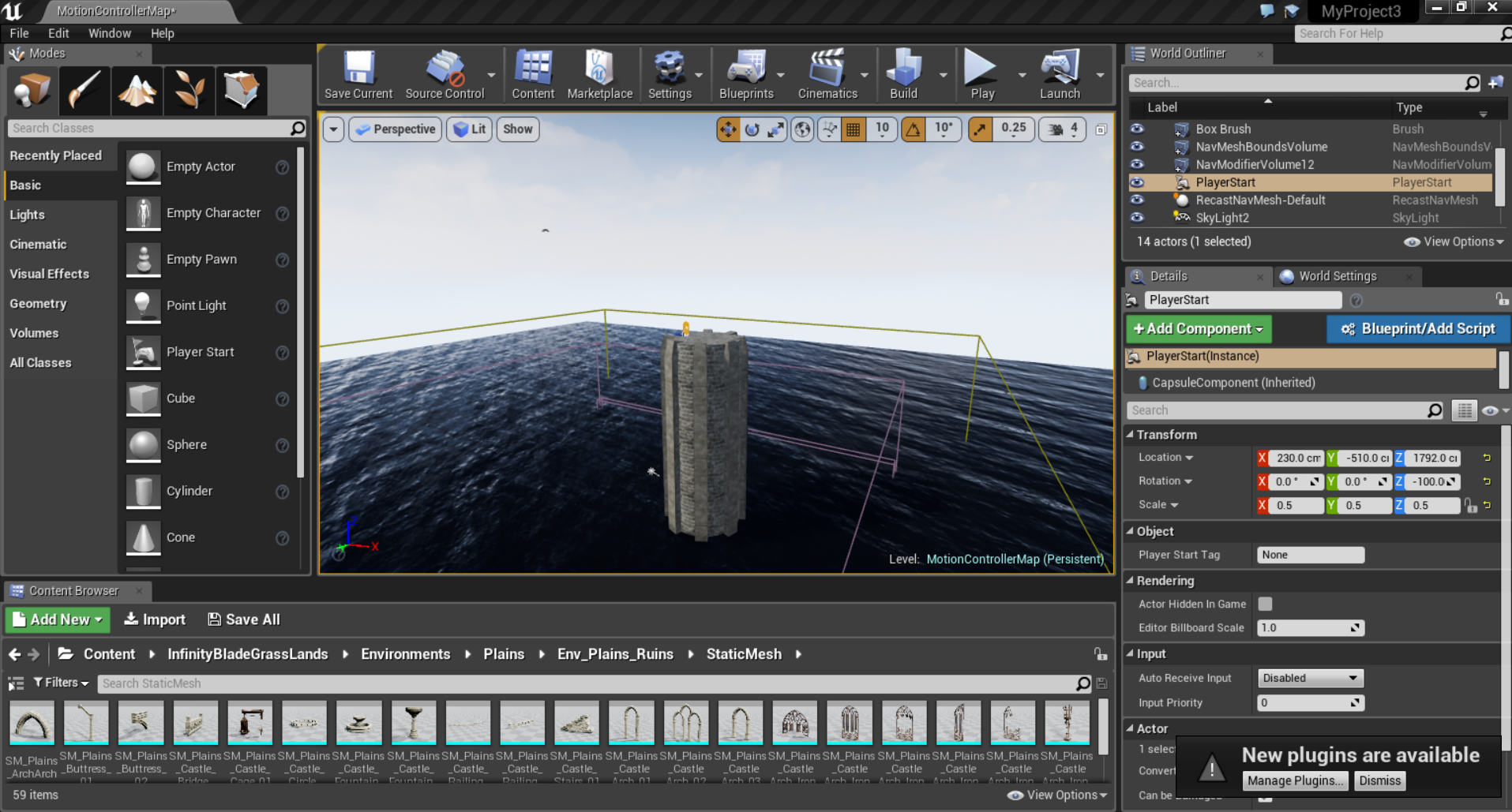This screenshot has width=1512, height=812.
Task: Open the Help menu
Action: (163, 33)
